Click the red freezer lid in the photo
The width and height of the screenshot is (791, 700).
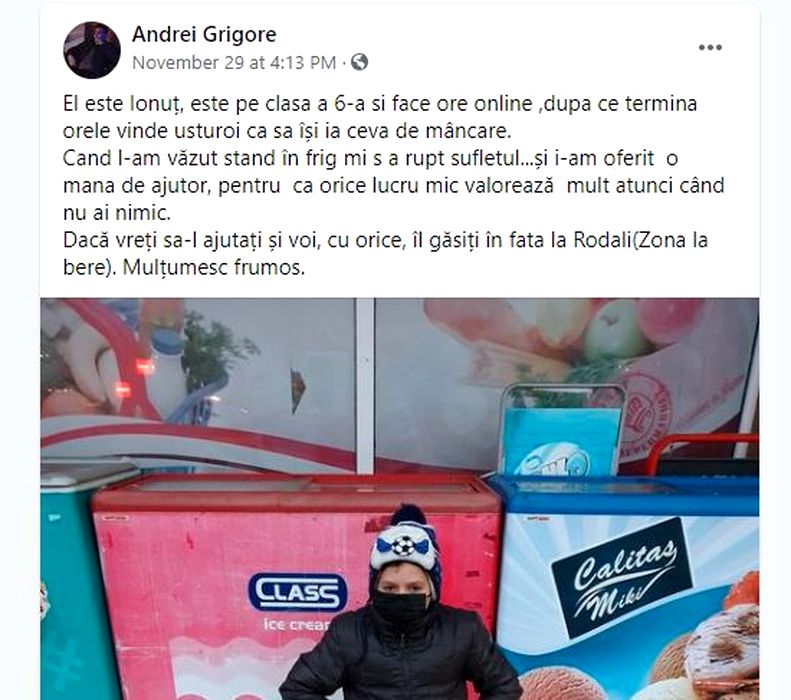coord(296,491)
